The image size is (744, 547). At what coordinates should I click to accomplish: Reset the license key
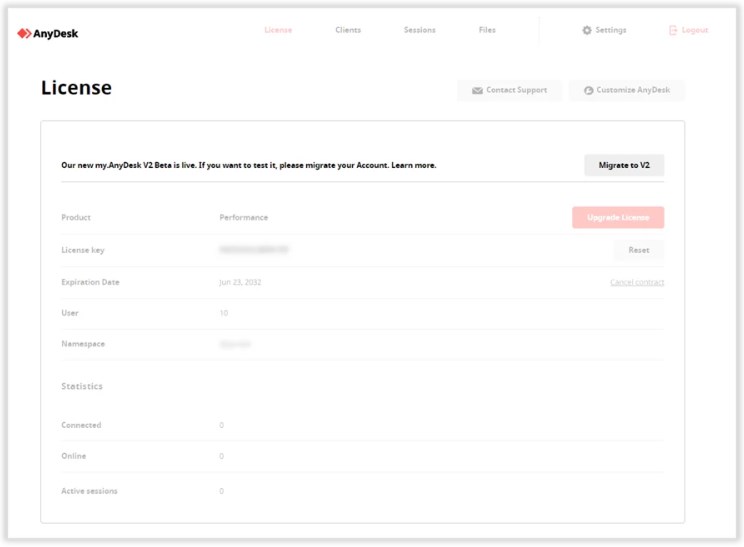tap(639, 250)
